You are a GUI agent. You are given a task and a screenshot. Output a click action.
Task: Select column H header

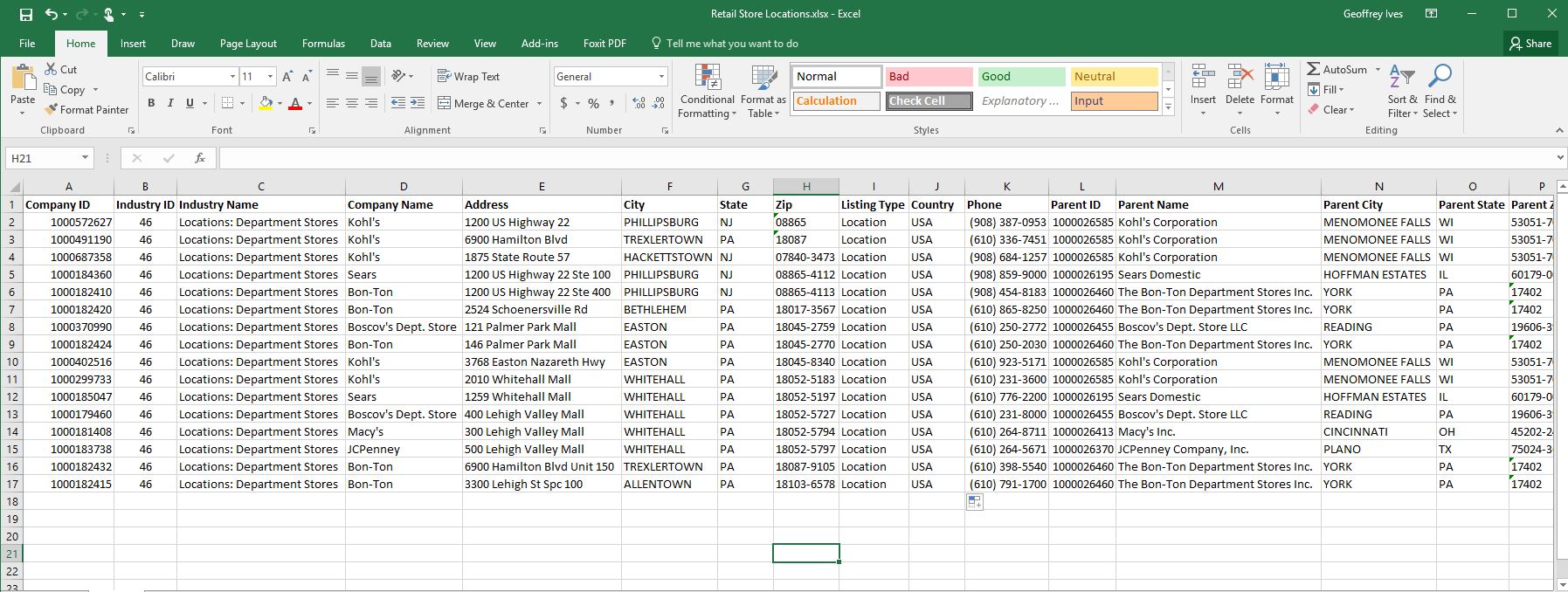[x=806, y=186]
